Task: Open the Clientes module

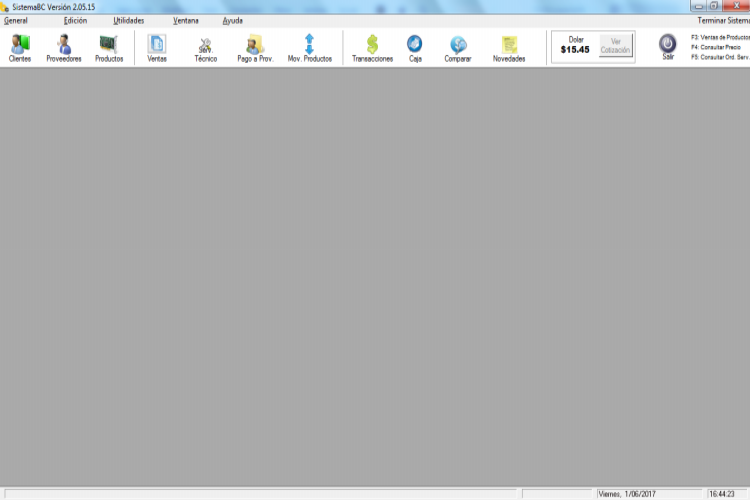Action: (x=20, y=45)
